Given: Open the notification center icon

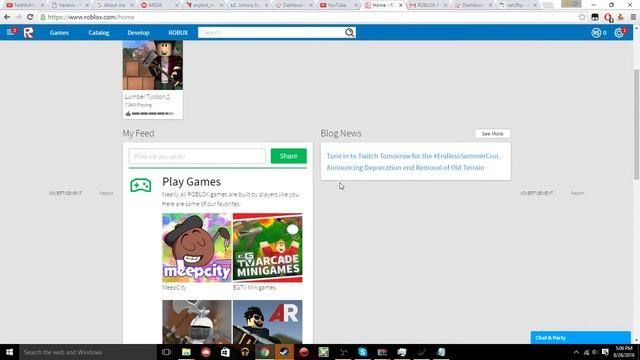Looking at the screenshot, I should (x=605, y=352).
